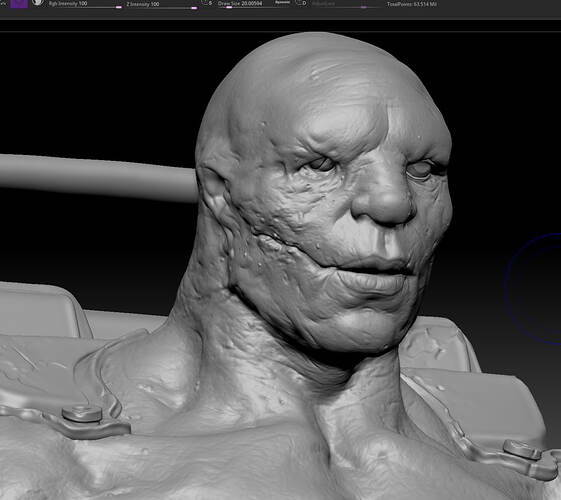Viewport: 561px width, 500px height.
Task: Click the Draw Size slider
Action: 243,4
